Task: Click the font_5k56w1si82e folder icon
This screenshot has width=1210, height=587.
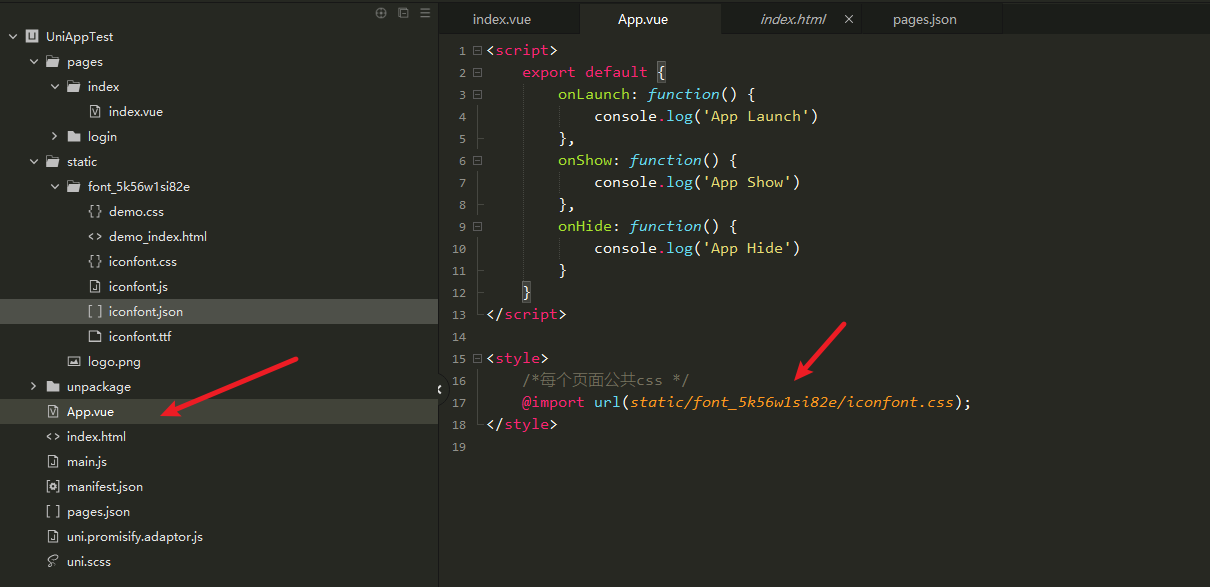Action: 74,187
